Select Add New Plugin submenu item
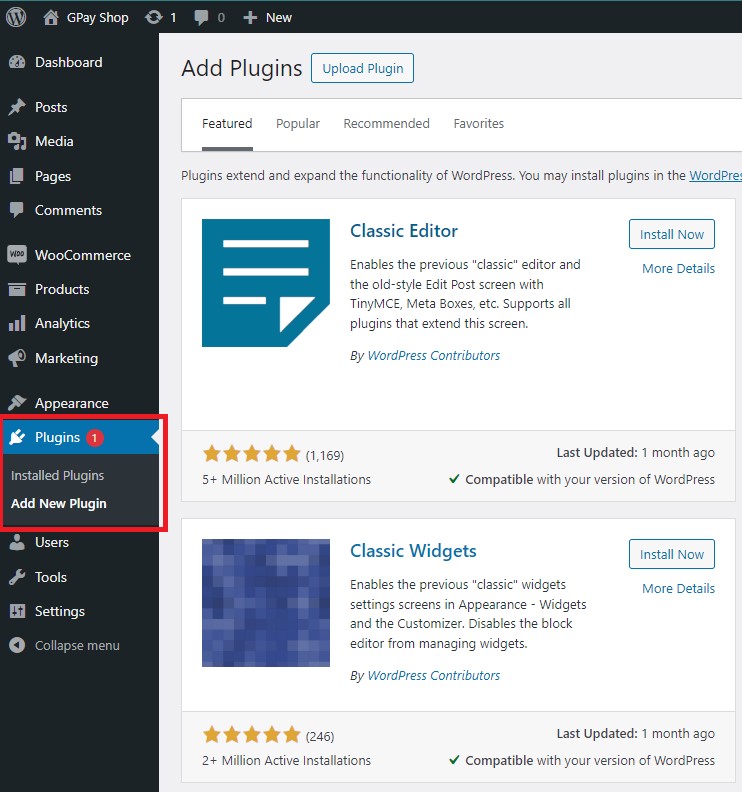The height and width of the screenshot is (792, 742). (x=59, y=504)
